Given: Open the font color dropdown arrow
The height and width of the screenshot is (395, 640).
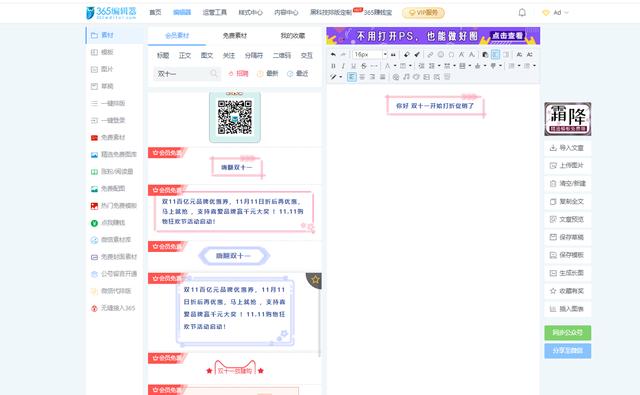Looking at the screenshot, I should tap(395, 66).
